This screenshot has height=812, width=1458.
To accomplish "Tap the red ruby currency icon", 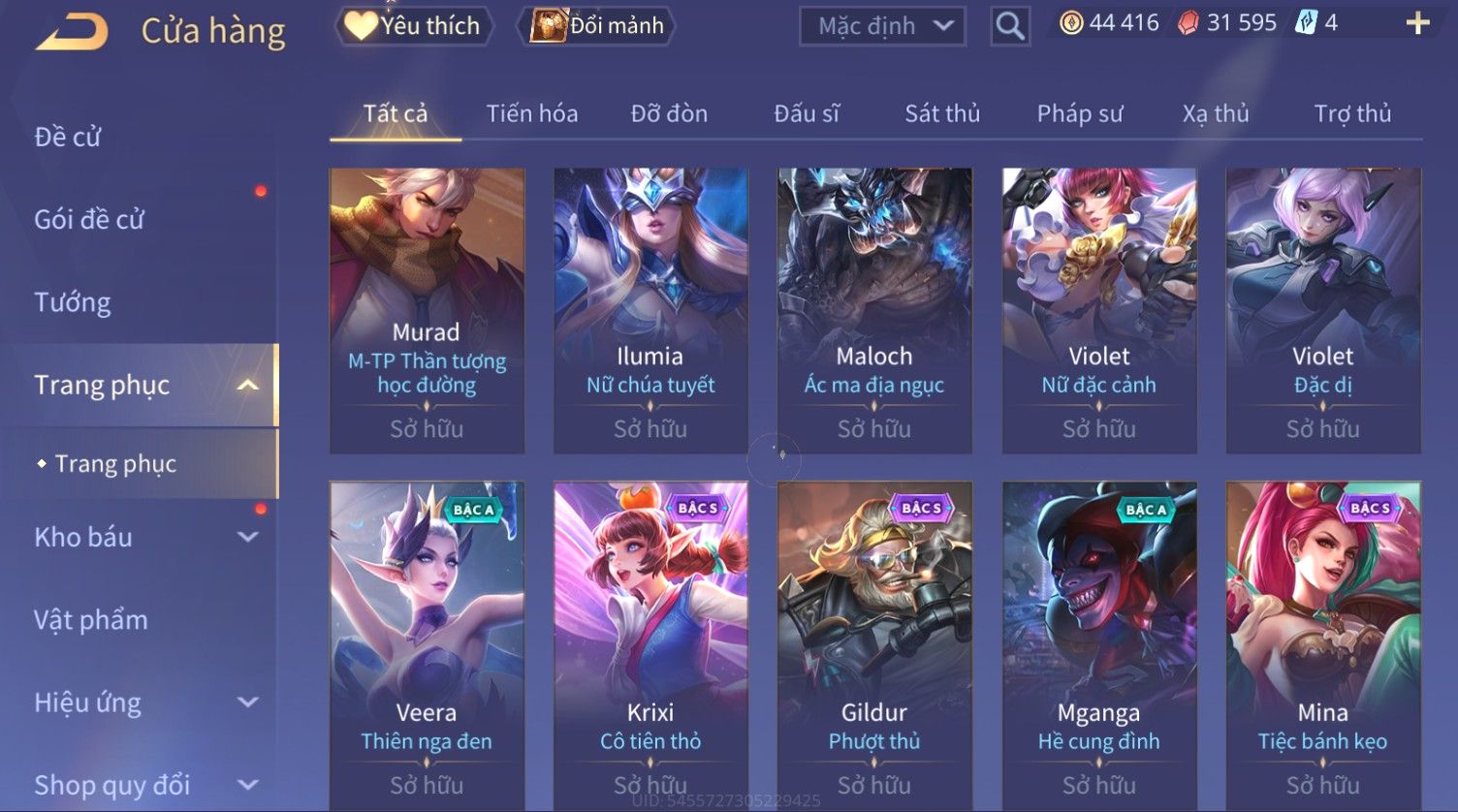I will (x=1189, y=23).
